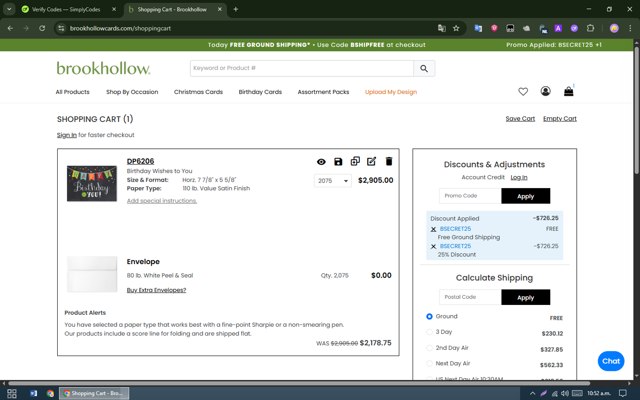Click the vertical page scrollbar thumb

(x=637, y=111)
